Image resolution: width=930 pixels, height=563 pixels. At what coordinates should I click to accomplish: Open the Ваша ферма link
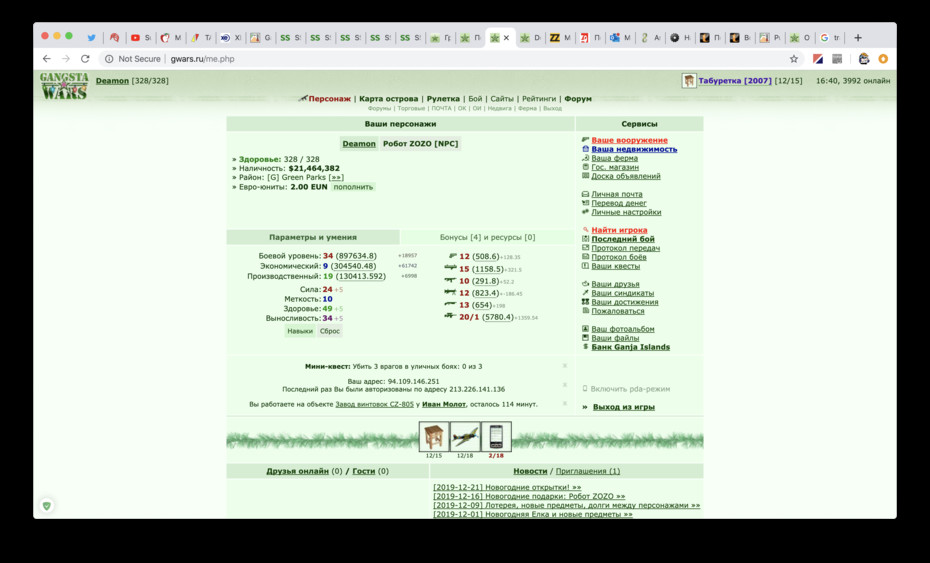click(x=614, y=158)
